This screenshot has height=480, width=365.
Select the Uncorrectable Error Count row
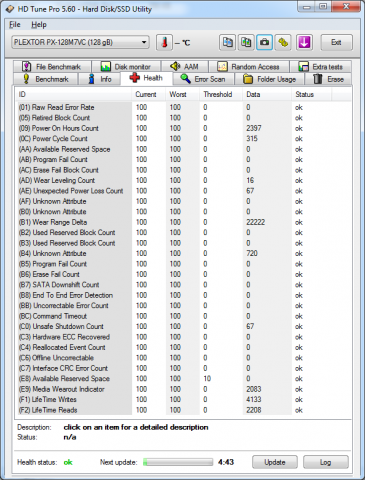coord(183,306)
